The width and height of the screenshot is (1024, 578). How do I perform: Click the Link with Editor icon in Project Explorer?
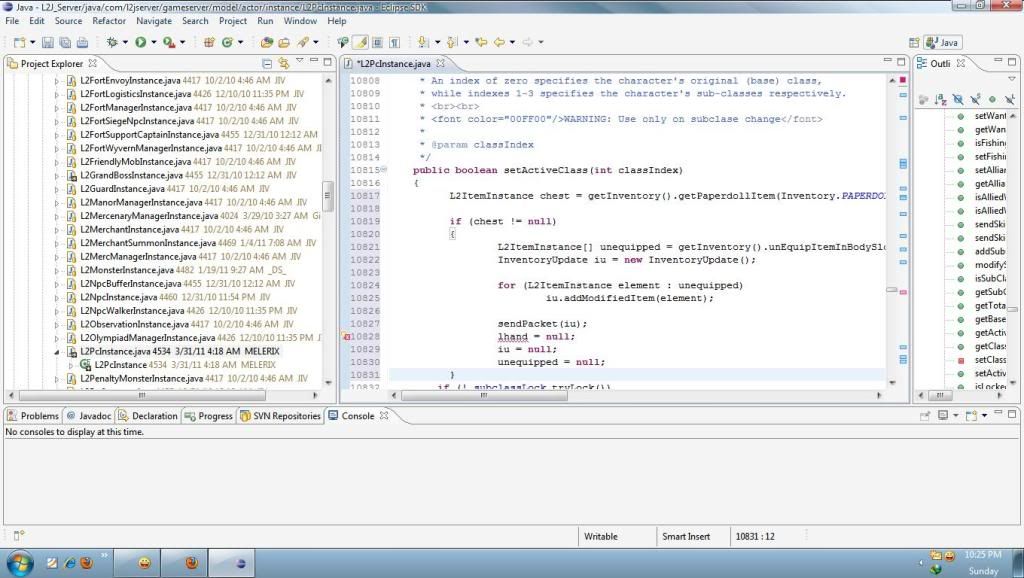[283, 63]
